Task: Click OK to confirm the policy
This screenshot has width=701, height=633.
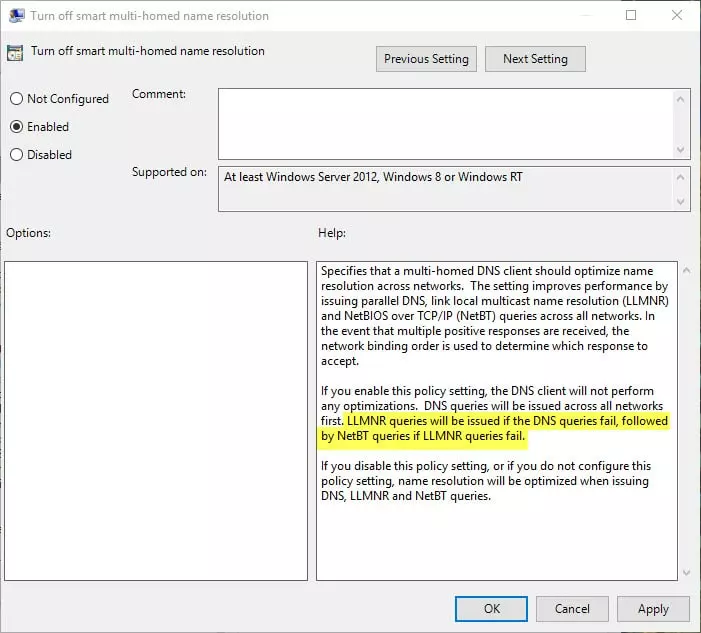Action: click(491, 608)
